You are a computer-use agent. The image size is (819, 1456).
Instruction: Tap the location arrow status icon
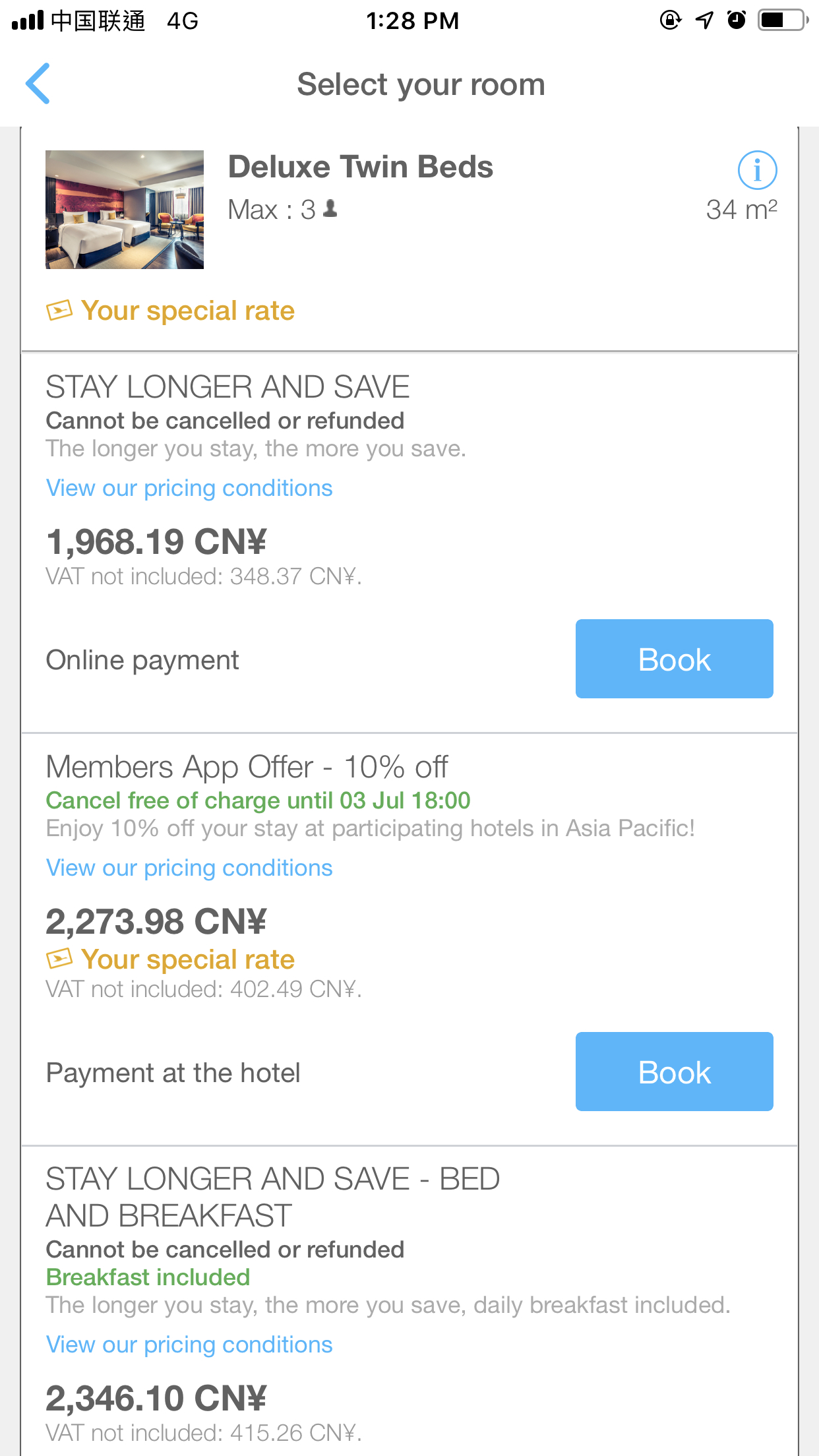point(704,20)
